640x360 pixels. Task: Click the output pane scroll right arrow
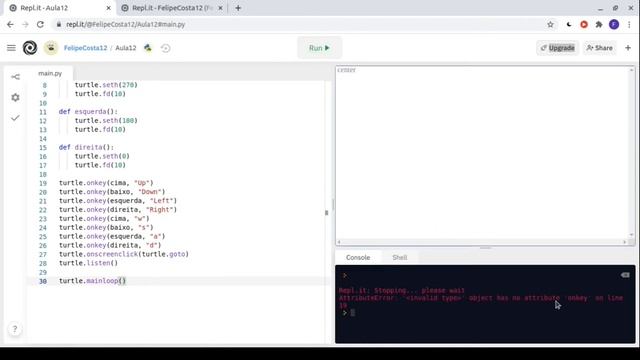click(x=624, y=242)
